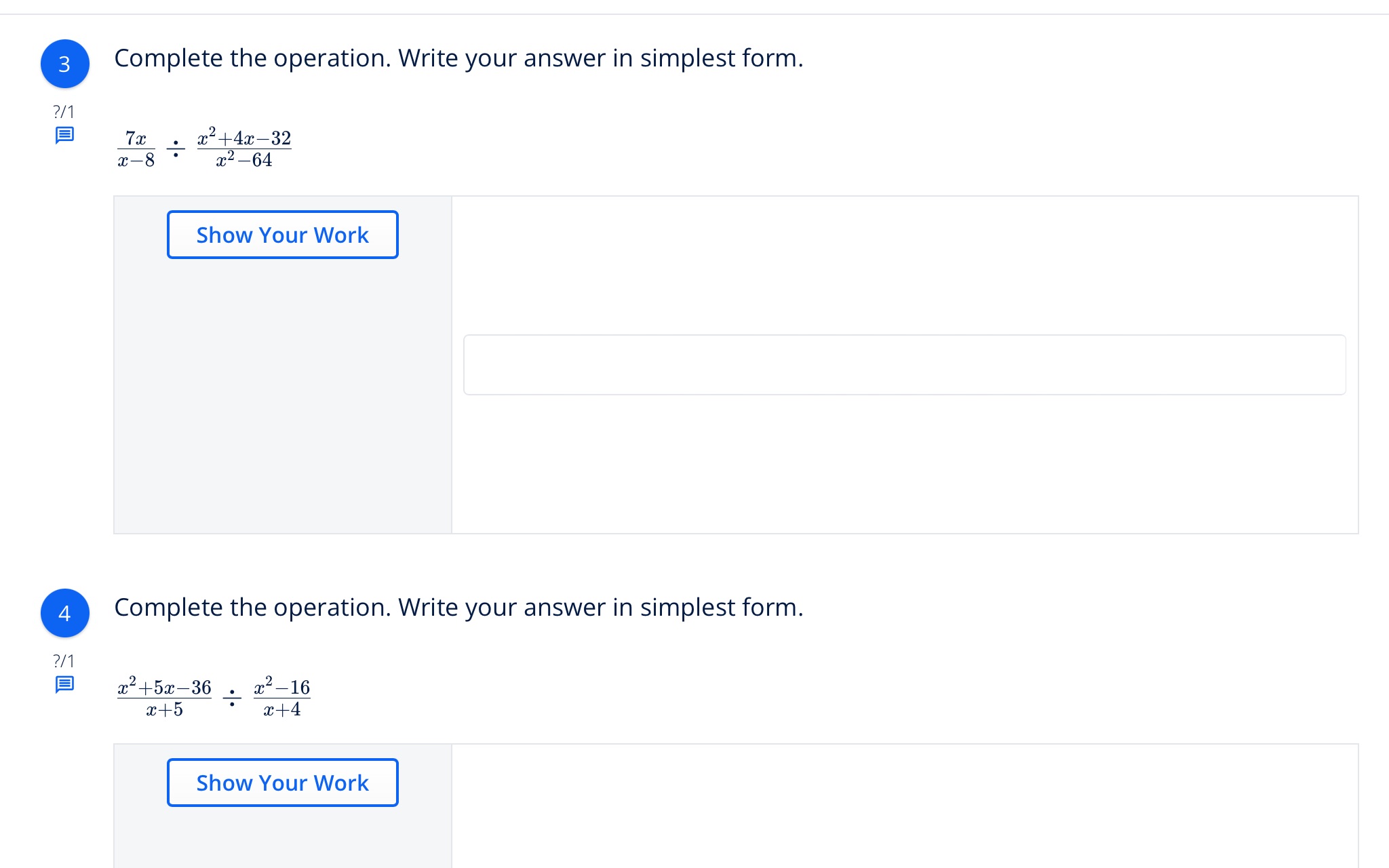Select the x²+4x−32 over x²−64 fraction
Image resolution: width=1389 pixels, height=868 pixels.
pos(244,149)
